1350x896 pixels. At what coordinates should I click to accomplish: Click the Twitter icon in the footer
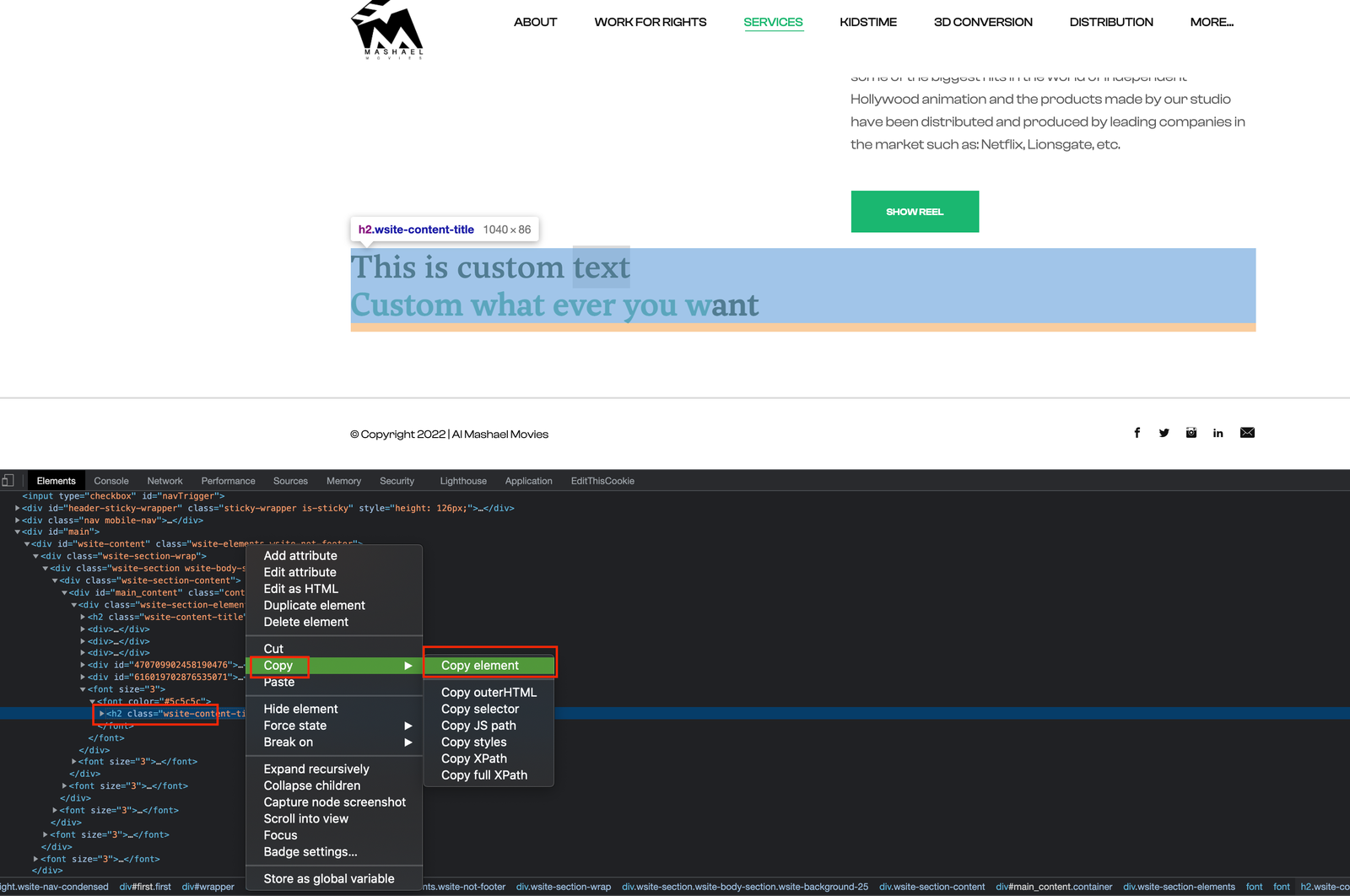click(1164, 432)
